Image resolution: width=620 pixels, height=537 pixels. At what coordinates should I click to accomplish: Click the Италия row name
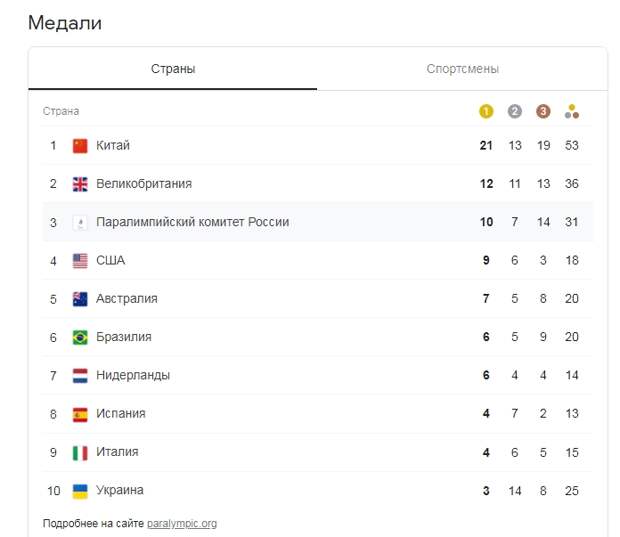pos(117,452)
